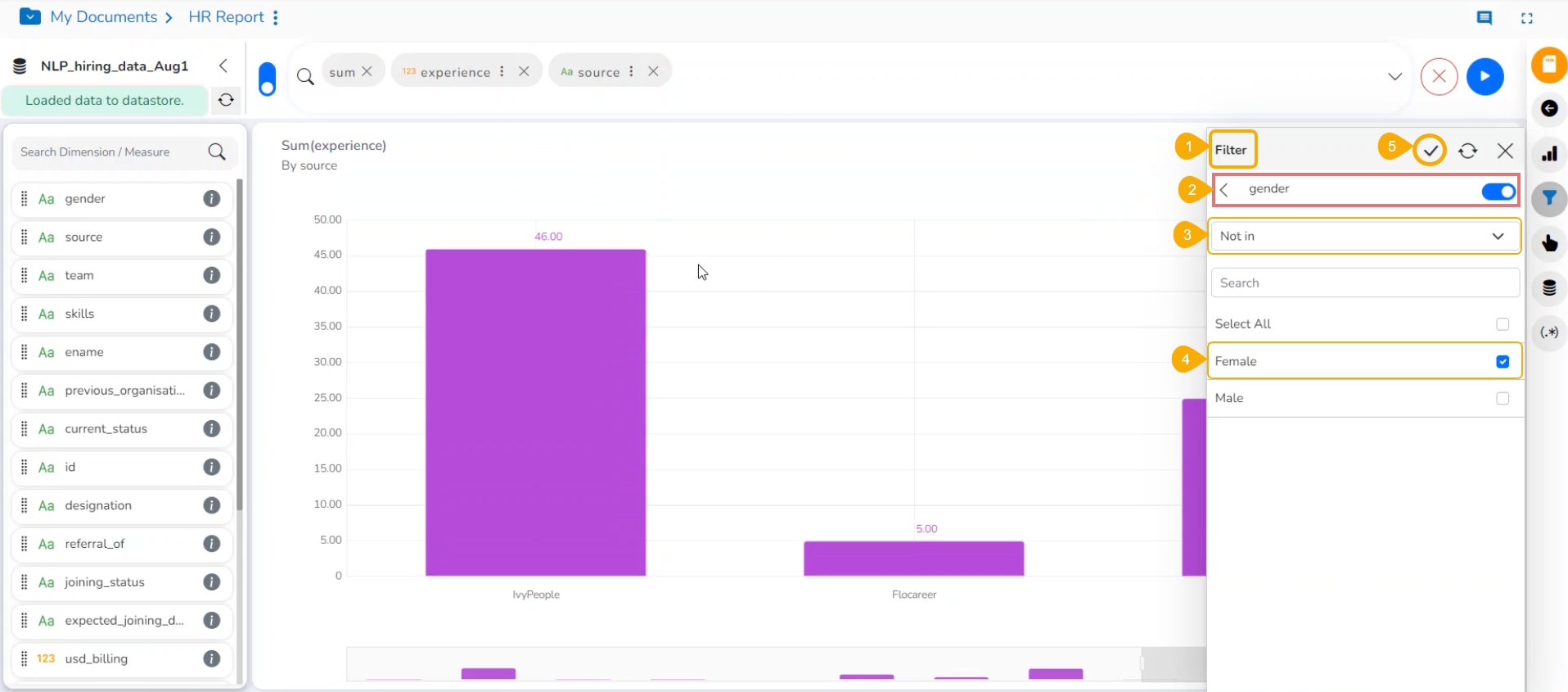Show info for the current_status field
This screenshot has width=1568, height=692.
pyautogui.click(x=212, y=428)
